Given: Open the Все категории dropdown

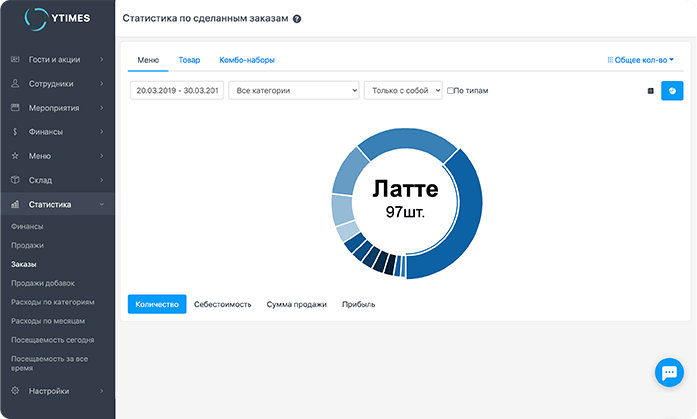Looking at the screenshot, I should (x=293, y=91).
